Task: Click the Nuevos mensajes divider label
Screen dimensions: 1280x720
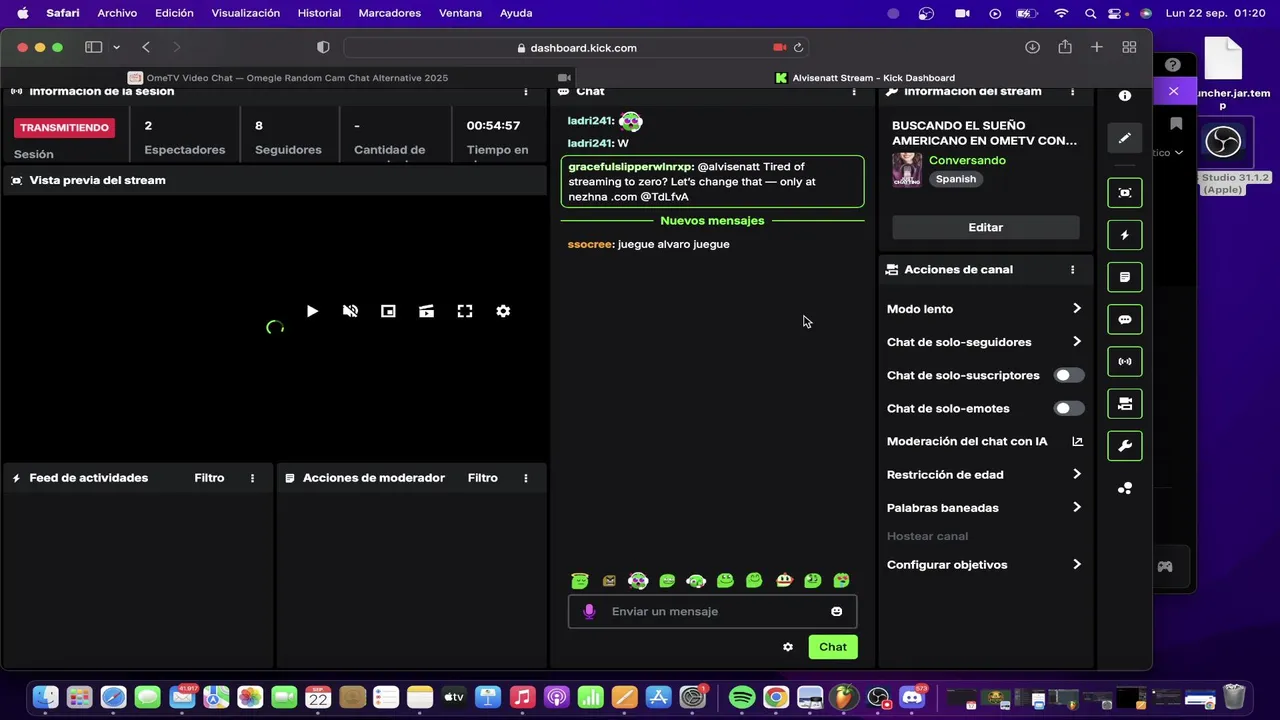Action: (712, 220)
